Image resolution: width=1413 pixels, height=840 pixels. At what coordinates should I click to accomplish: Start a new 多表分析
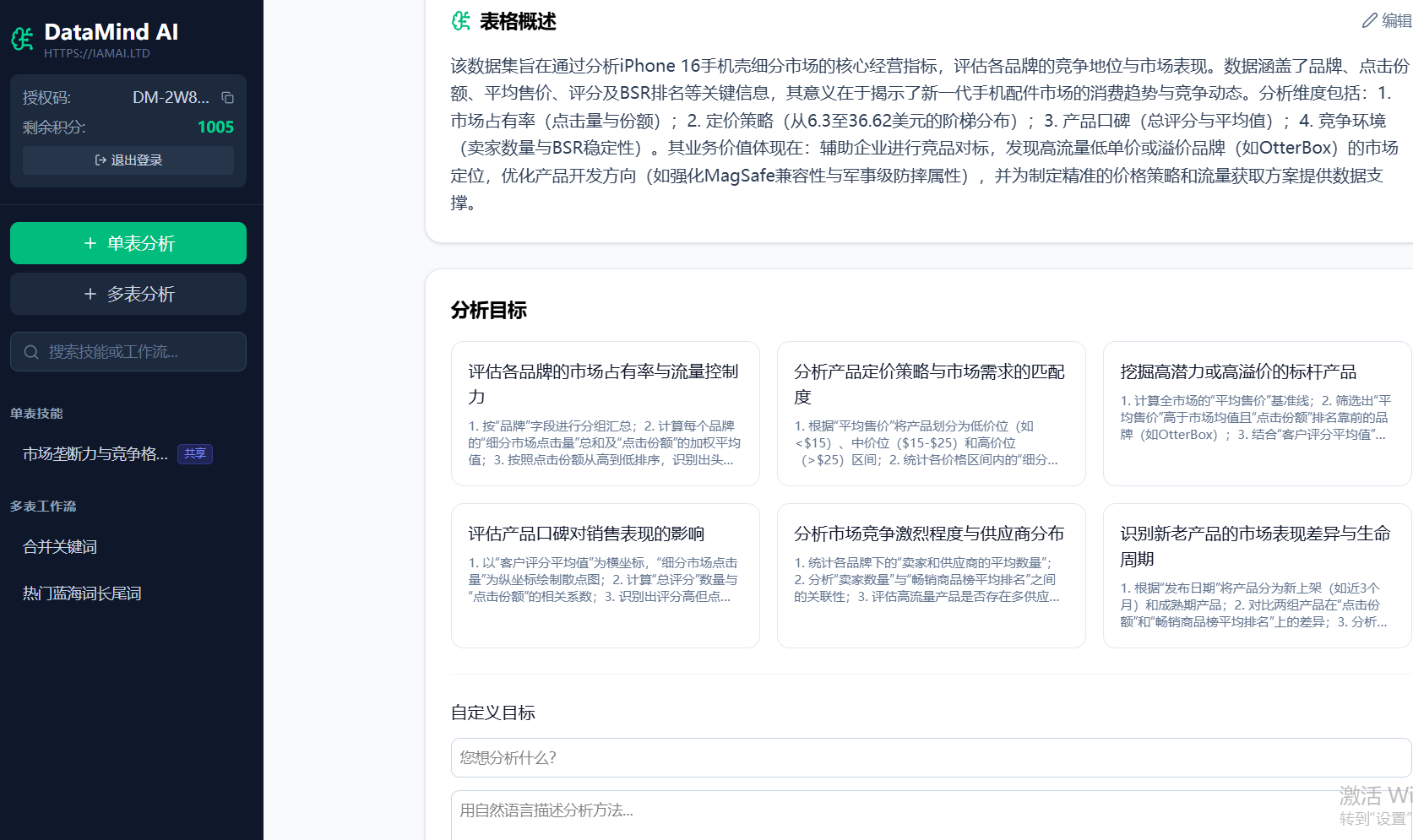point(128,294)
